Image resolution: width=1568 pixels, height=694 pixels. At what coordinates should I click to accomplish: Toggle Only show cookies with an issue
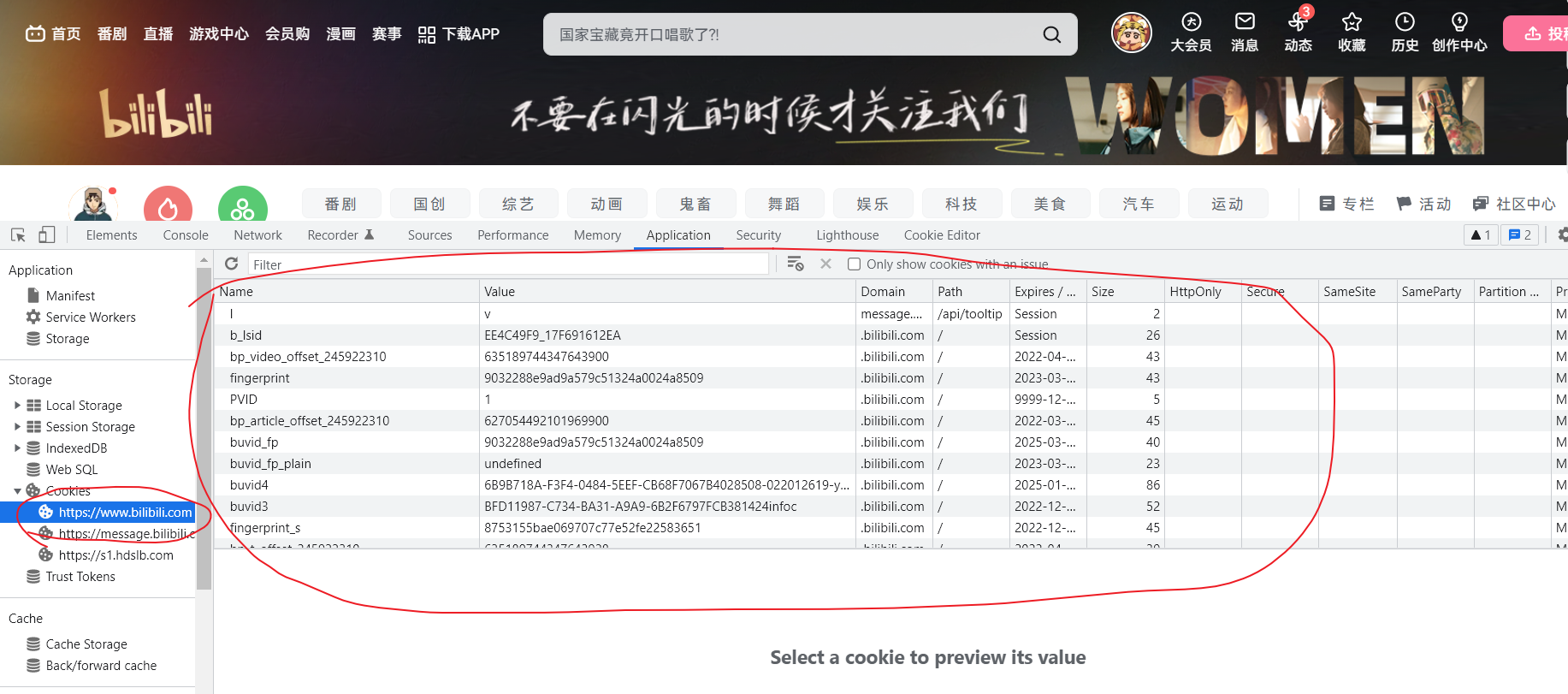[x=854, y=264]
